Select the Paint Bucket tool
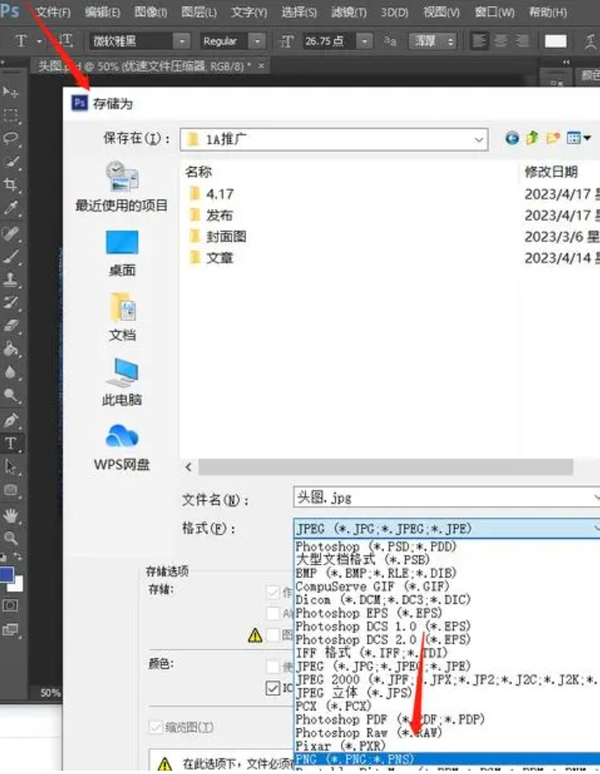 pyautogui.click(x=10, y=349)
